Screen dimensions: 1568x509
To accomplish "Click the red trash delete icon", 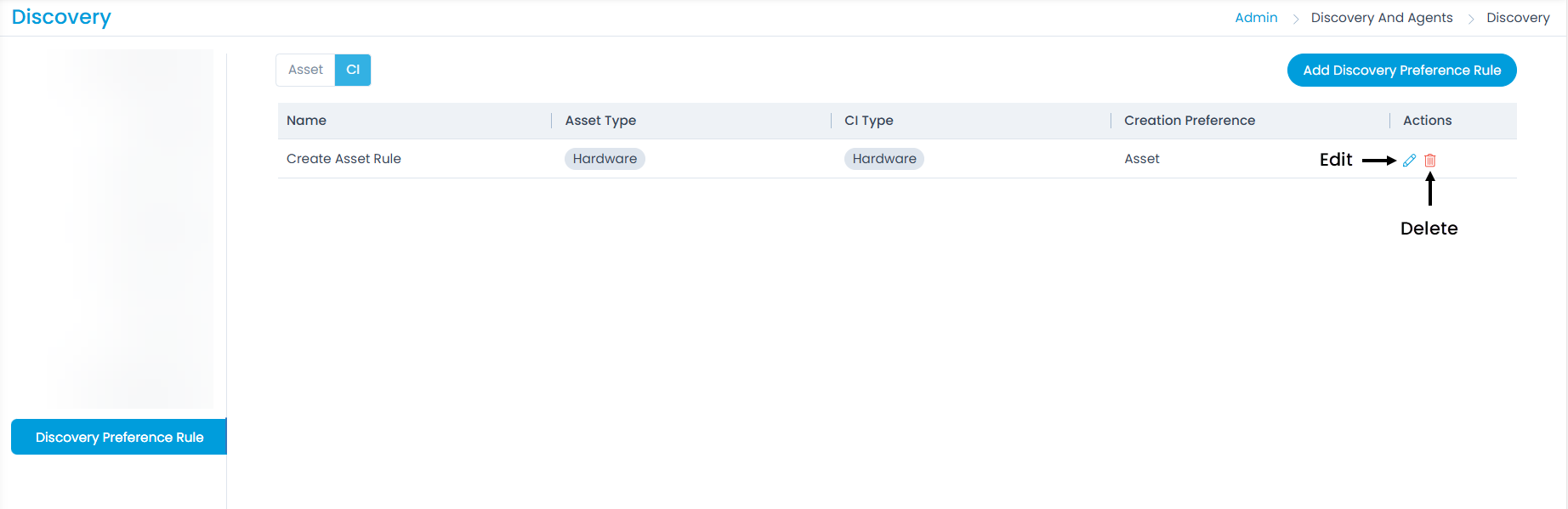I will tap(1430, 160).
